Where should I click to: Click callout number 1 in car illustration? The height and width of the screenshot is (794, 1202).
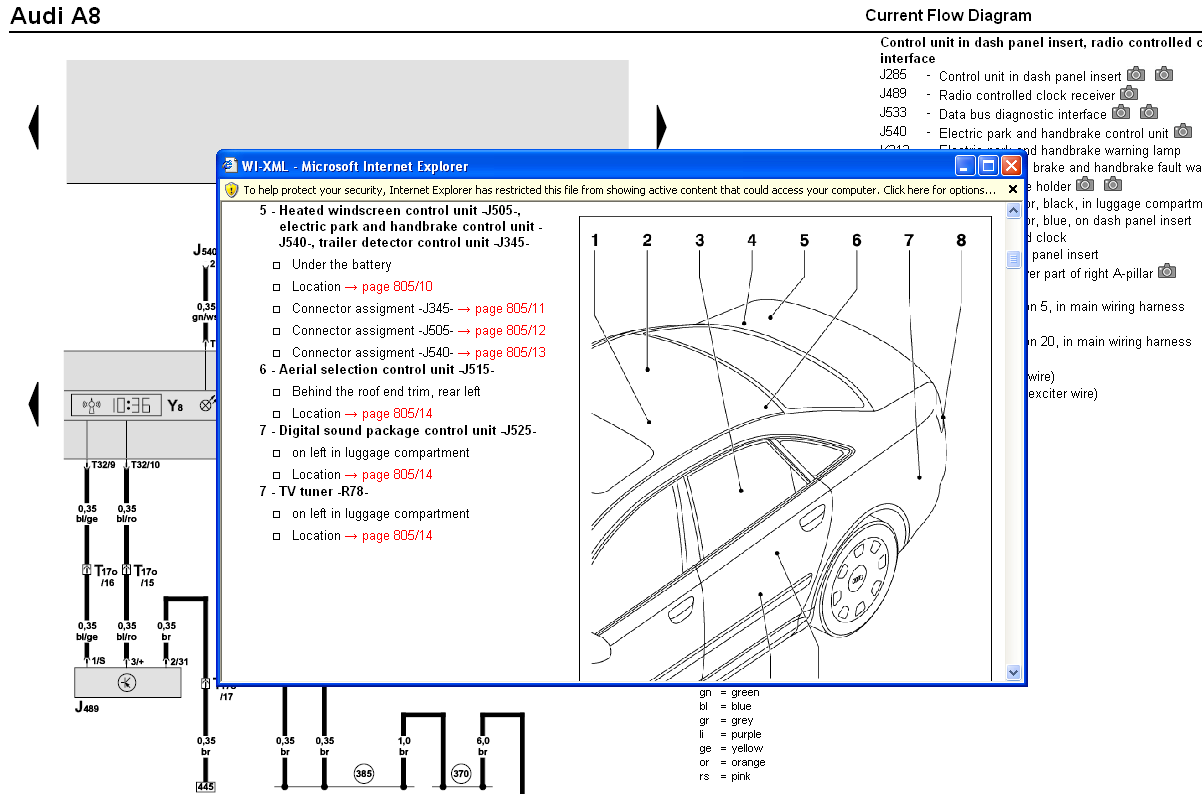[595, 240]
